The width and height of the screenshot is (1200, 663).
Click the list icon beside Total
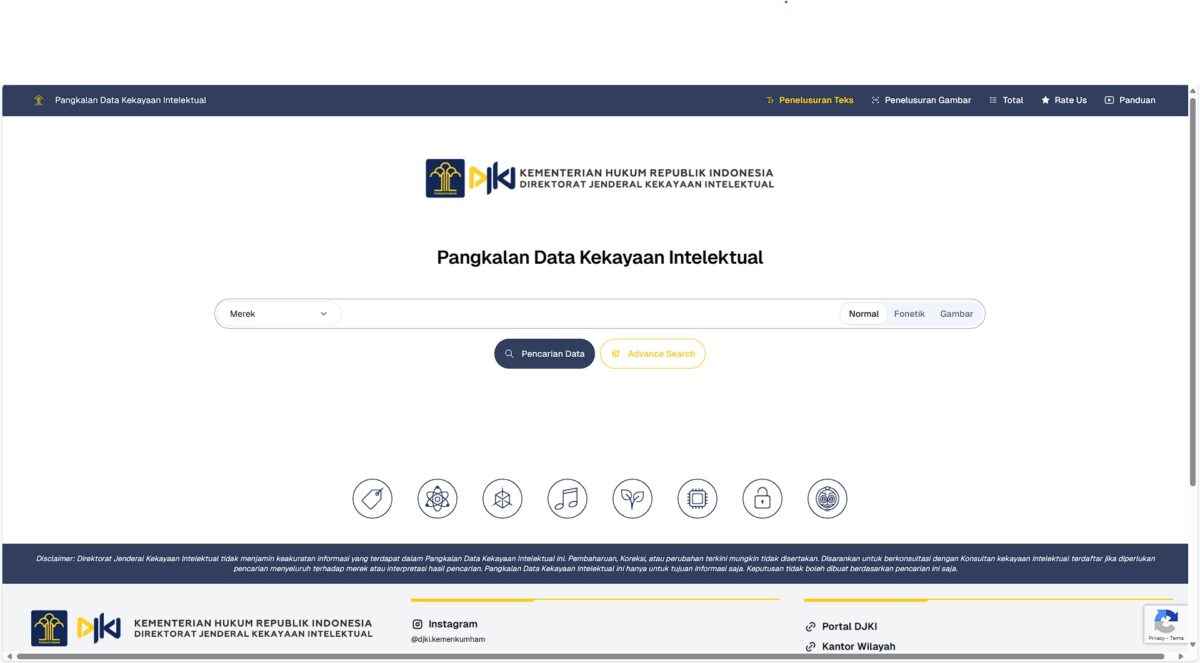pyautogui.click(x=993, y=100)
